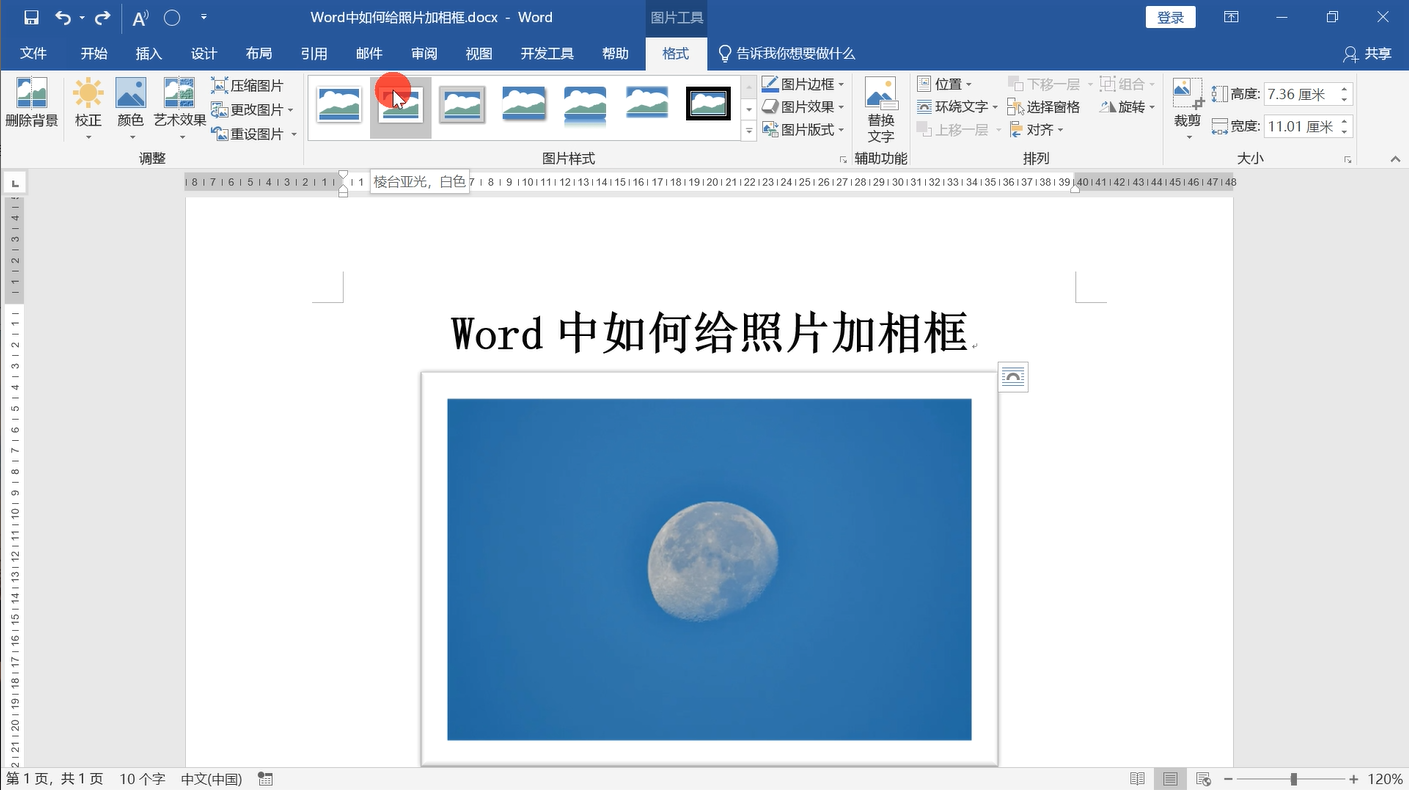
Task: Open the 颜色 color tool
Action: click(x=131, y=109)
